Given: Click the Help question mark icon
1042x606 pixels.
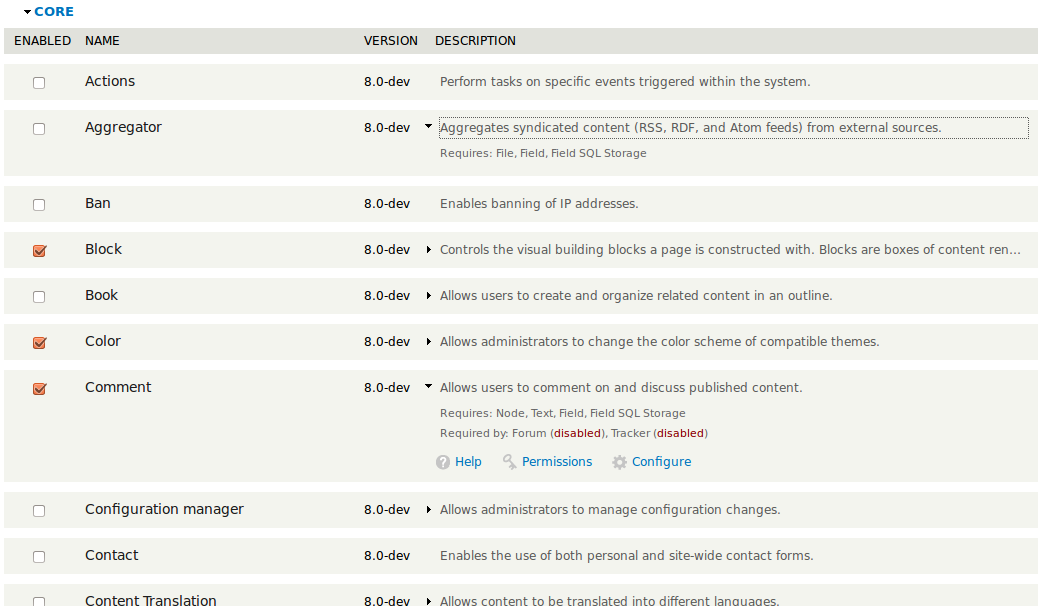Looking at the screenshot, I should pos(443,462).
